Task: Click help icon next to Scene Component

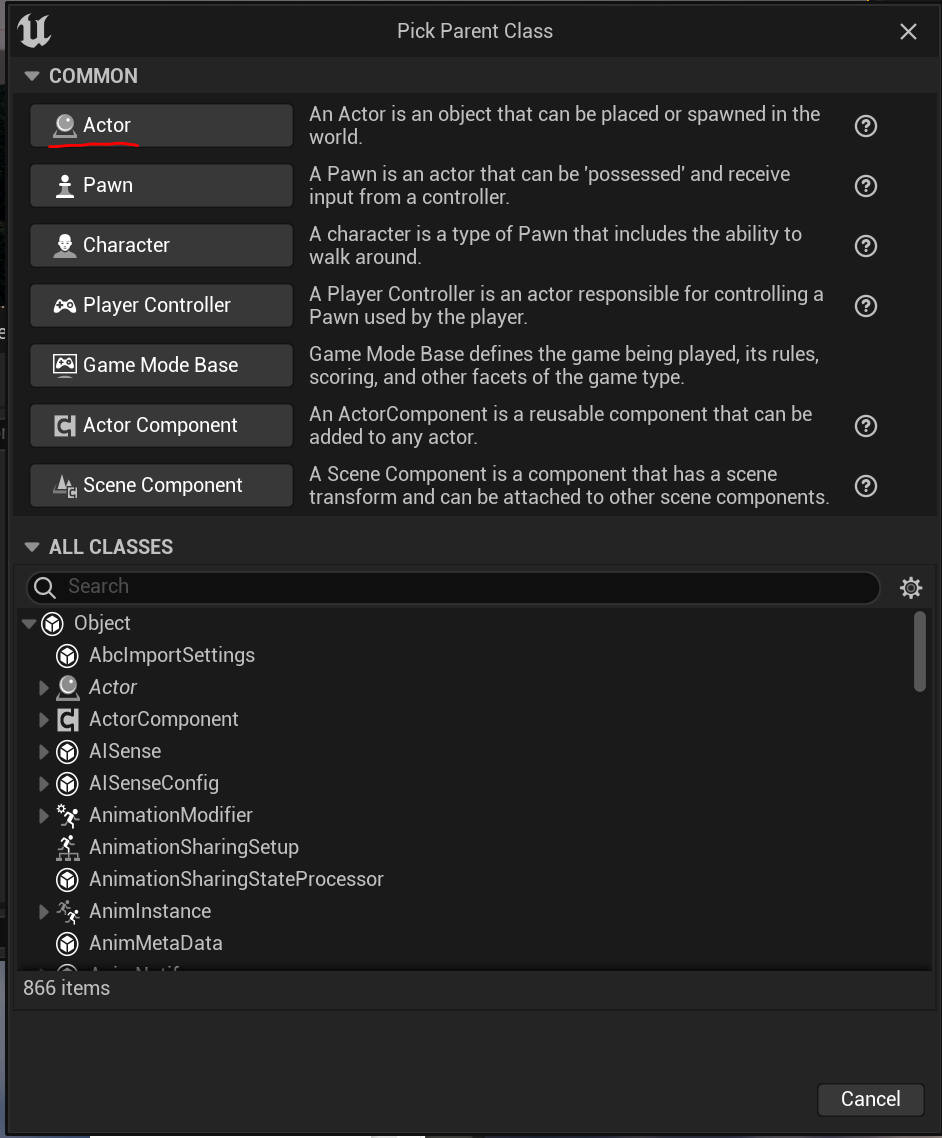Action: click(865, 486)
